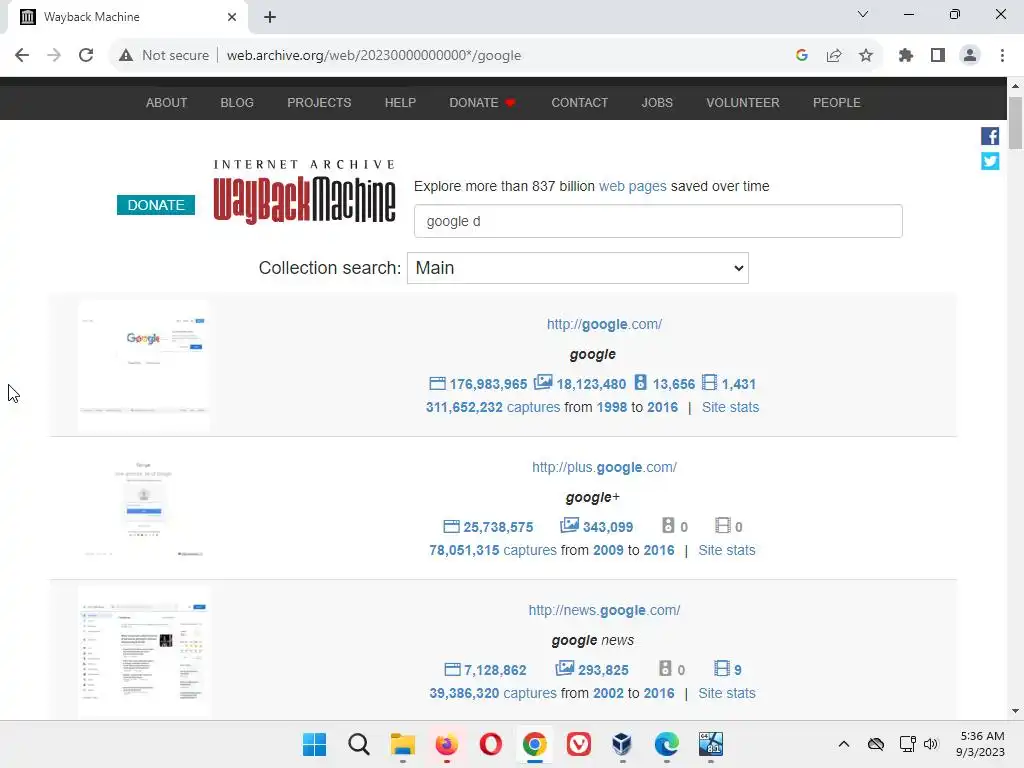The image size is (1024, 768).
Task: Click the search box containing 'google d'
Action: tap(658, 221)
